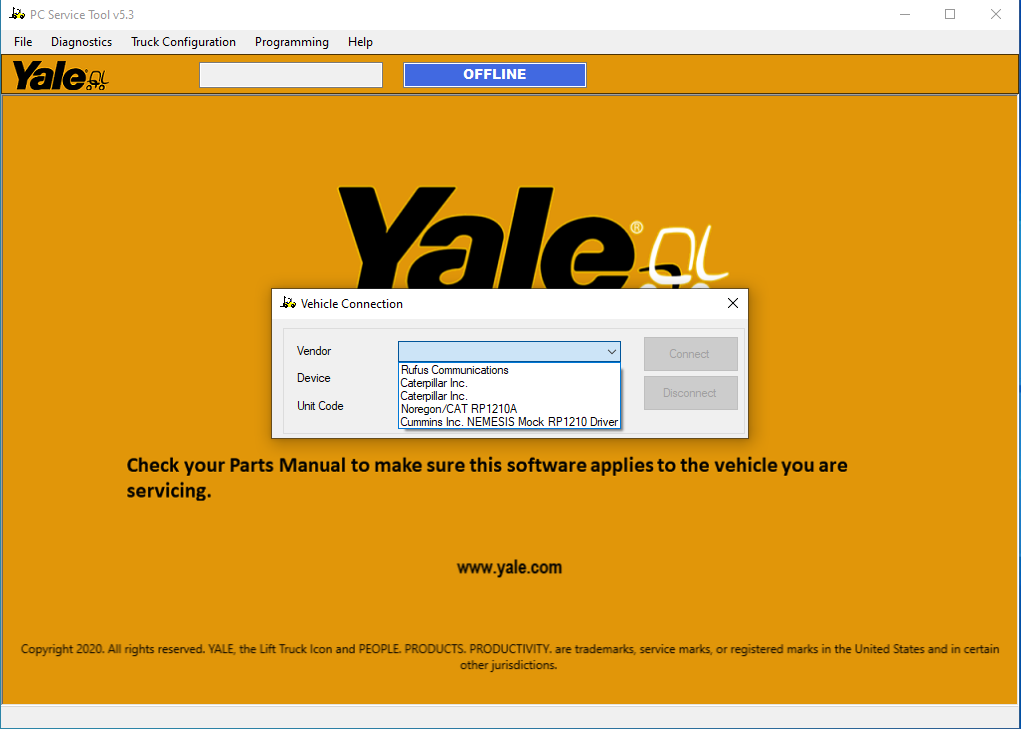Click the Yale logo in the header bar
Image resolution: width=1021 pixels, height=729 pixels.
point(60,76)
